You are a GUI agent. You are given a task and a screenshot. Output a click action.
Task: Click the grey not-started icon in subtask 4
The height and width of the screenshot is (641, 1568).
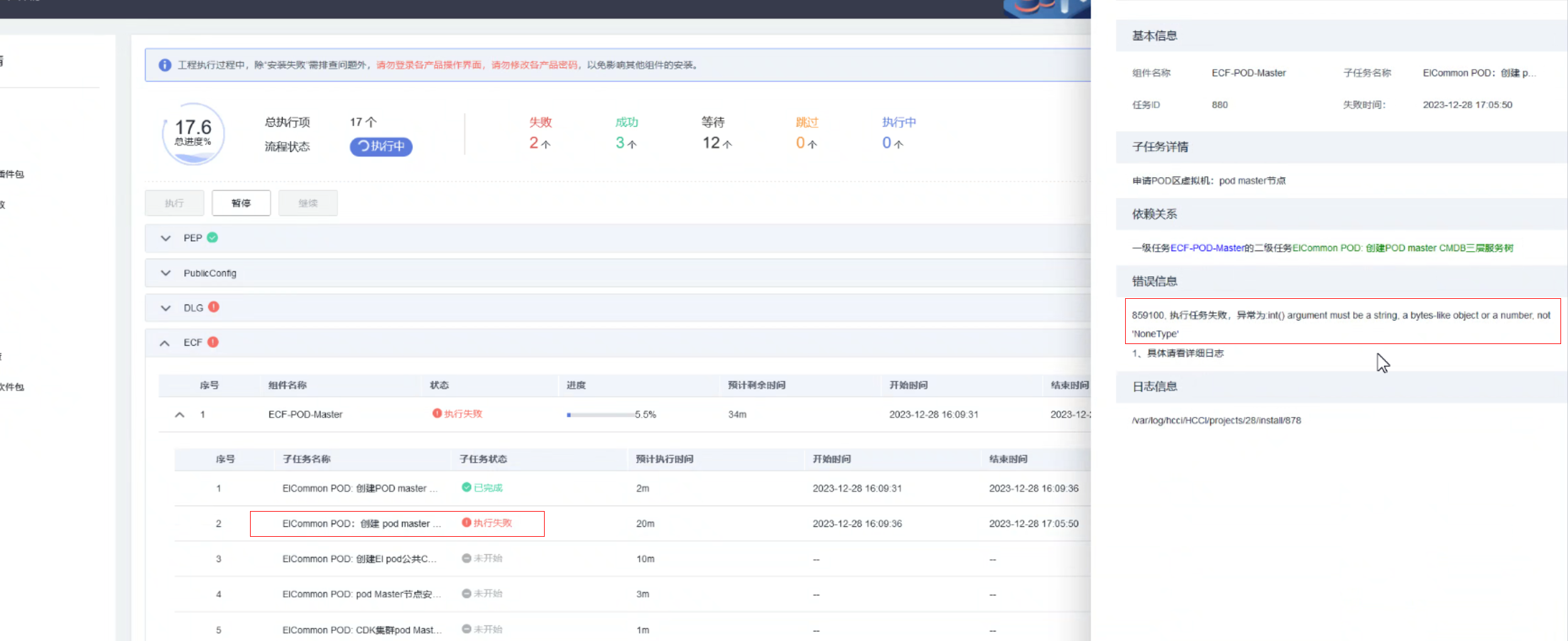(466, 593)
